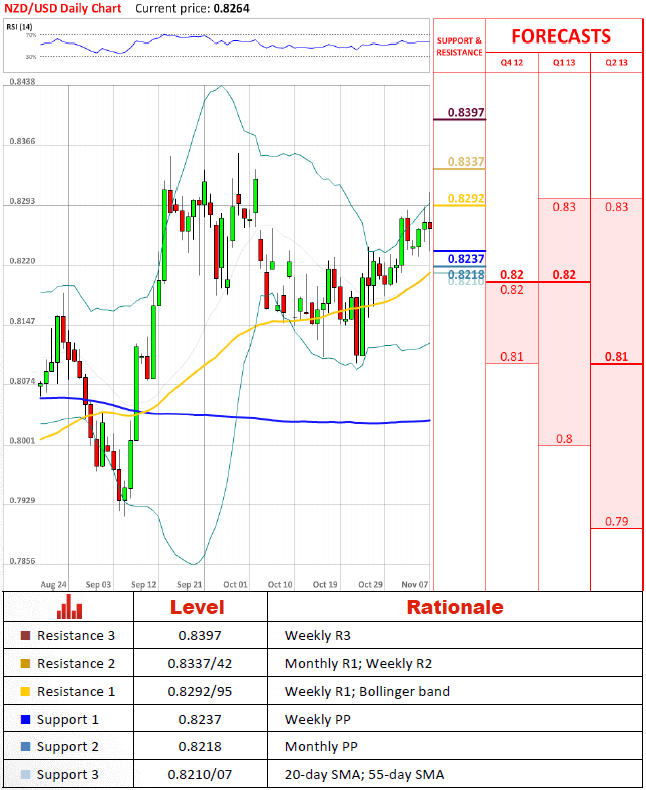Select the Resistance 3 maroon color swatch

tap(25, 636)
